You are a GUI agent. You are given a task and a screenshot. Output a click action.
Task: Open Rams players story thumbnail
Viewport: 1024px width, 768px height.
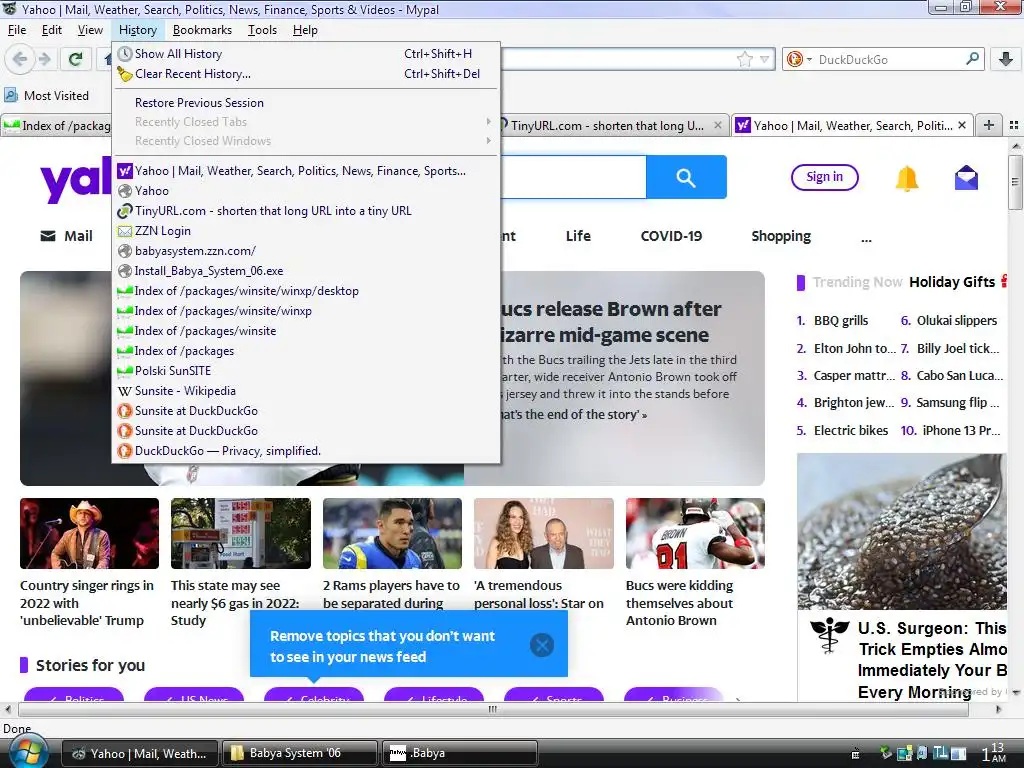tap(392, 534)
